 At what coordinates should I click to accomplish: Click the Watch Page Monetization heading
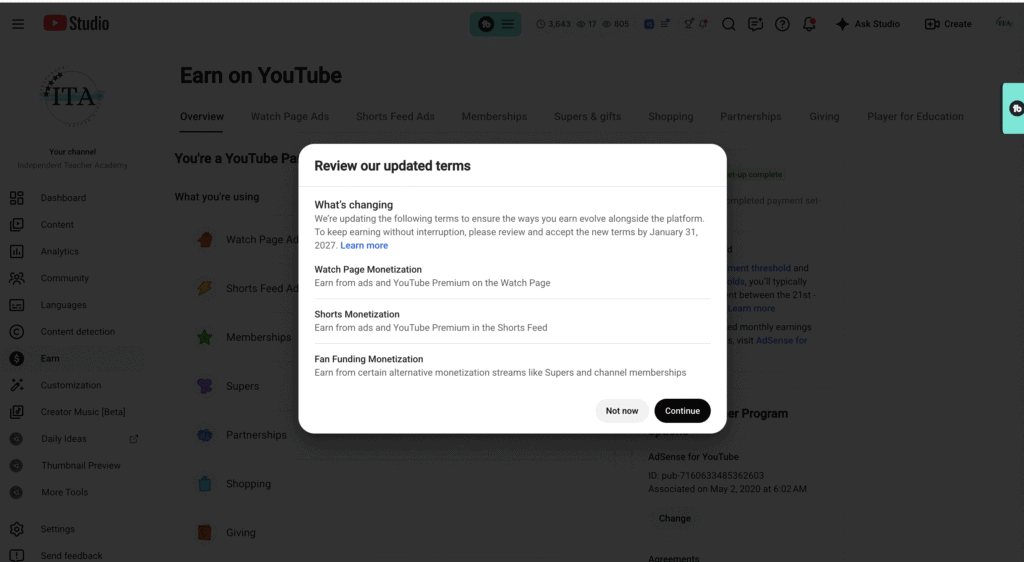coord(368,270)
